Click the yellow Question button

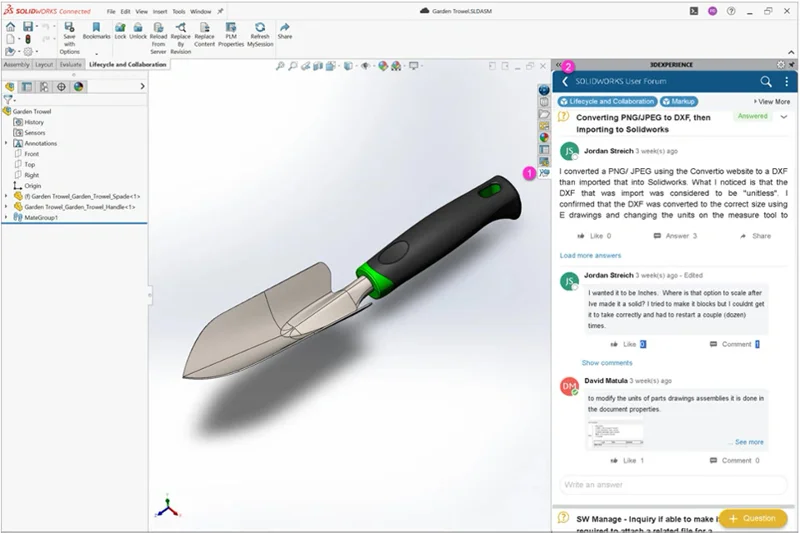752,518
